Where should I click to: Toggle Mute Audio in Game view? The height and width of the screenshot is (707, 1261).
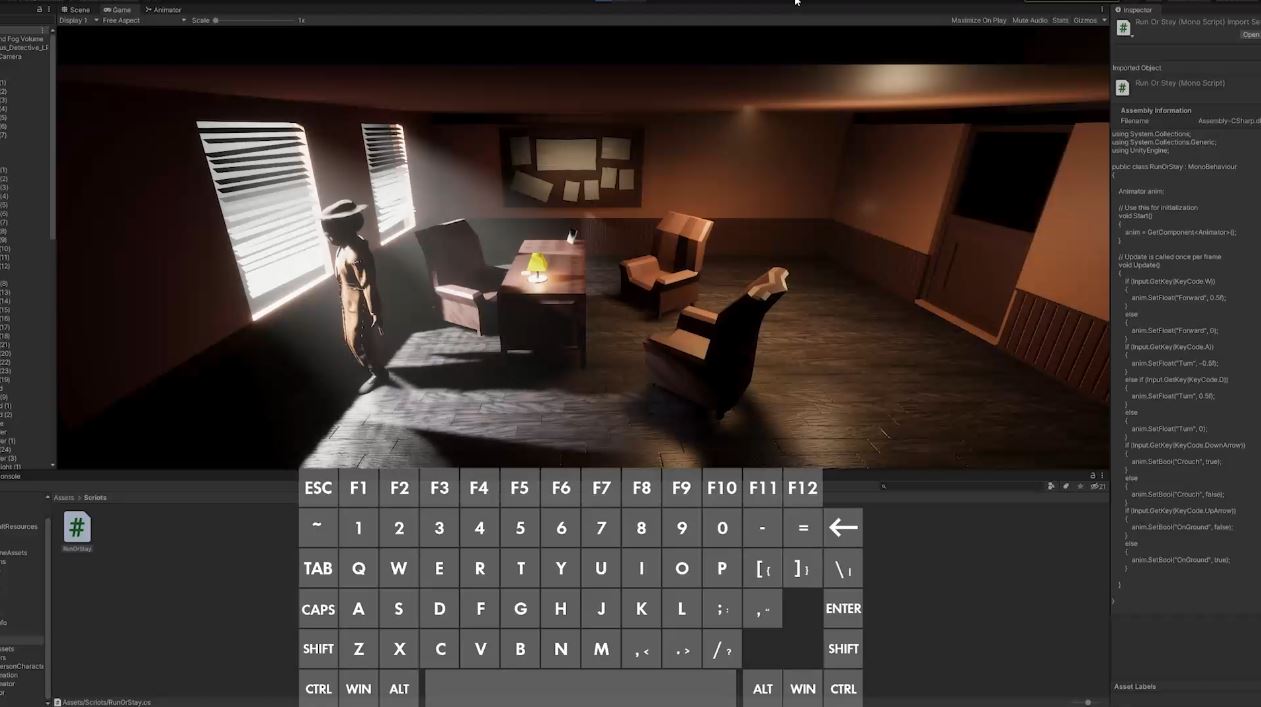1029,20
